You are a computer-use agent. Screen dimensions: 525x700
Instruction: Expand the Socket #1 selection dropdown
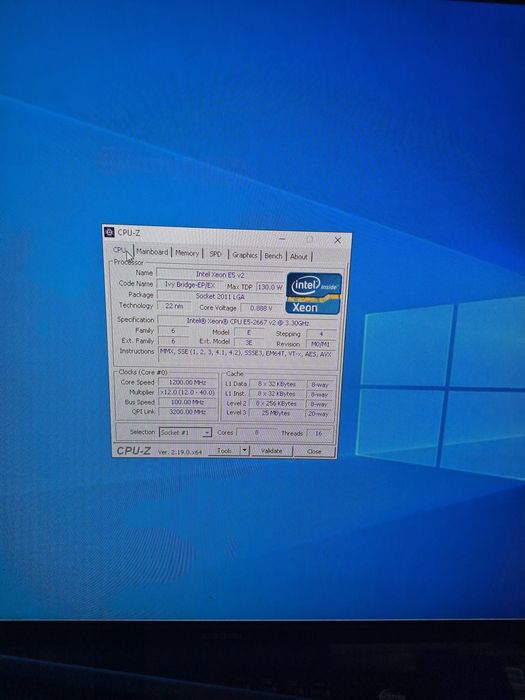185,432
